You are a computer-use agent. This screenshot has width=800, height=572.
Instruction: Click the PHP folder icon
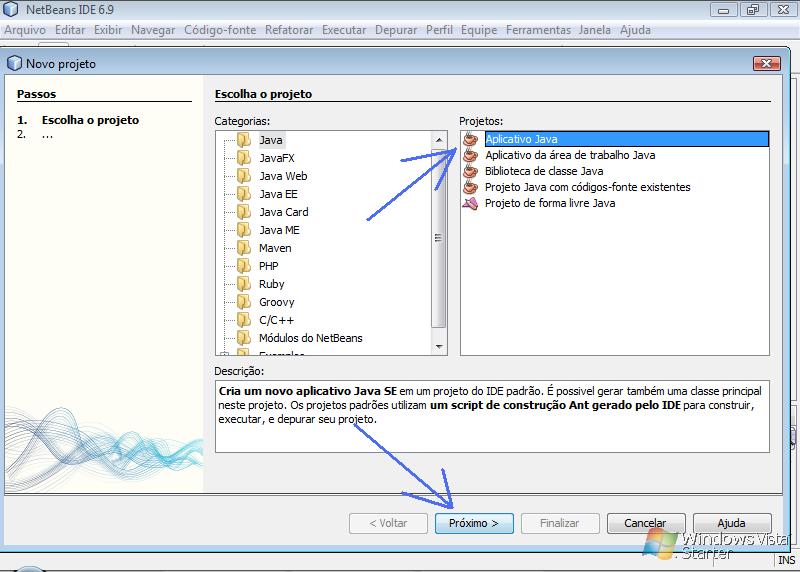click(x=244, y=266)
